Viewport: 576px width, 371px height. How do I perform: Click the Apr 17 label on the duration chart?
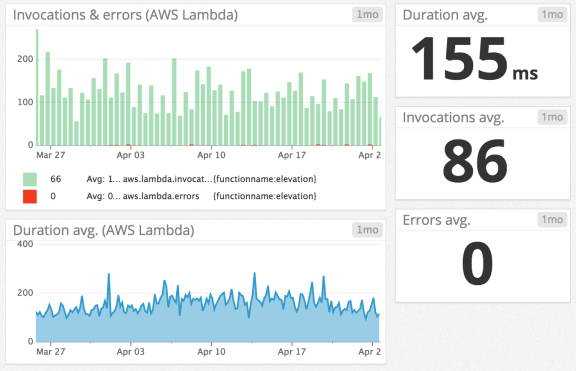tap(292, 352)
